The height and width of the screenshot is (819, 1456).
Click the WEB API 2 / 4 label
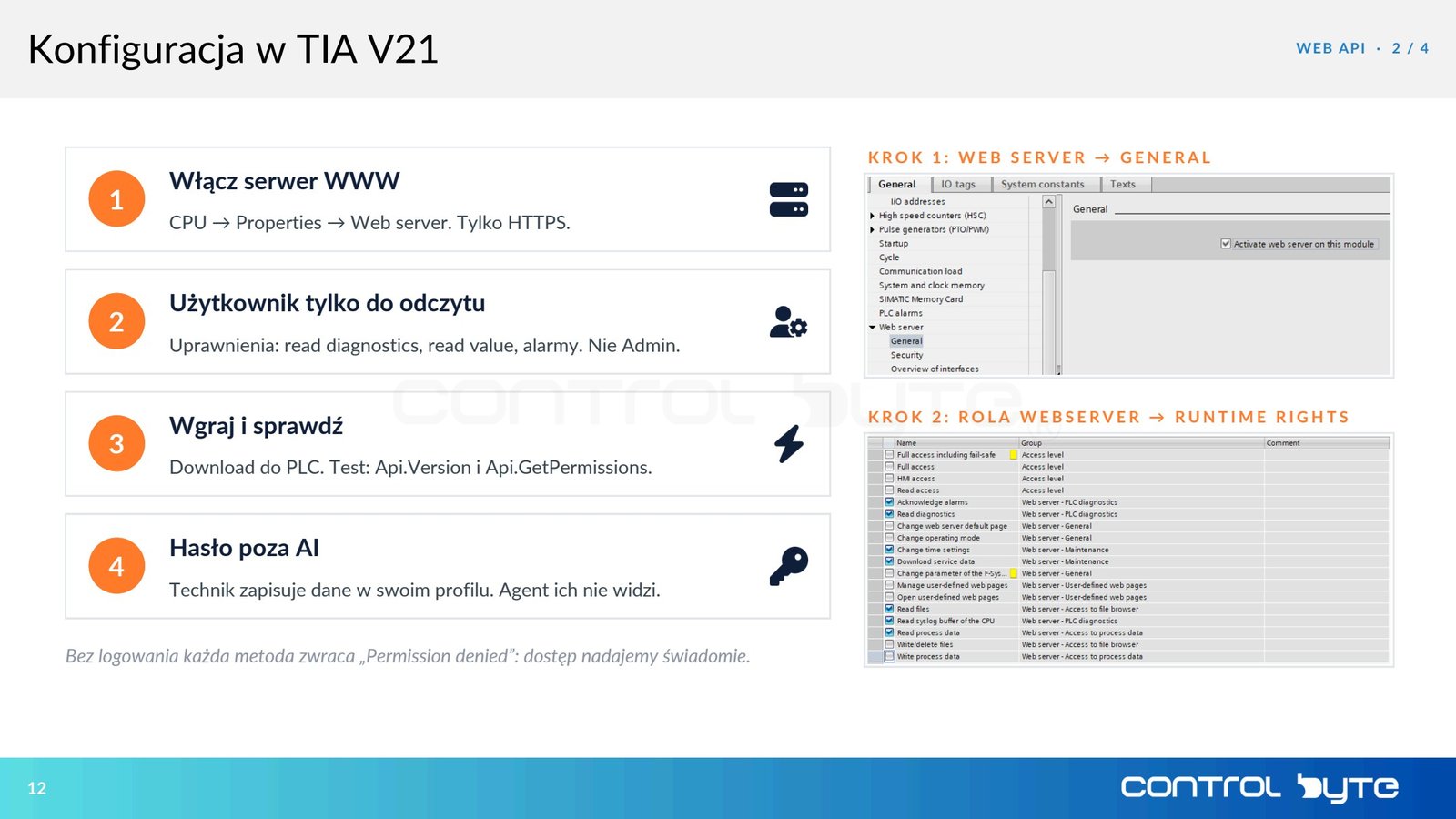pyautogui.click(x=1362, y=48)
